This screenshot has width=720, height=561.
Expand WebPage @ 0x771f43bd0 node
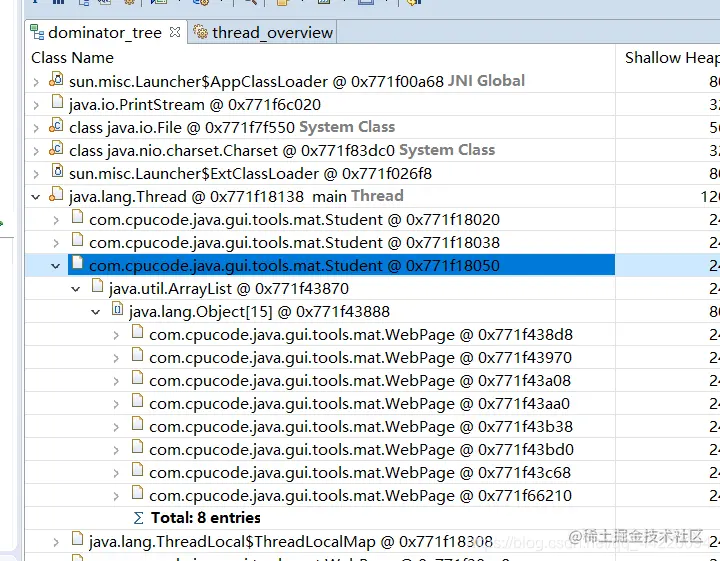[116, 450]
